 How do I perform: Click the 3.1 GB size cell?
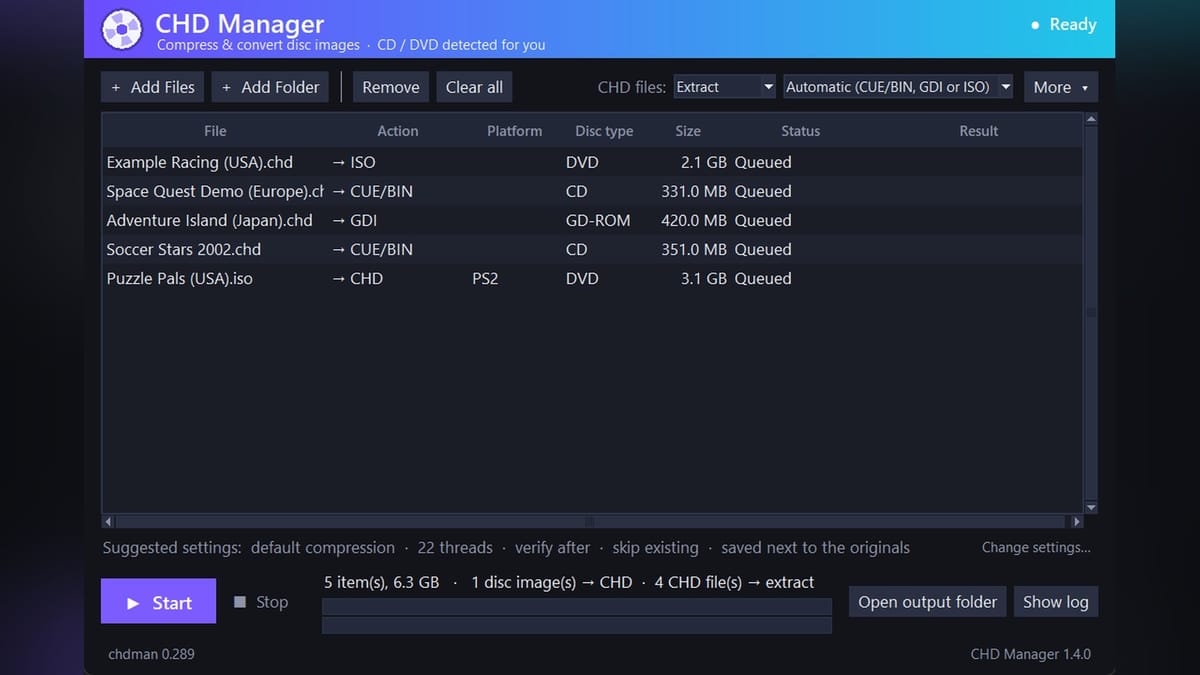click(x=703, y=278)
